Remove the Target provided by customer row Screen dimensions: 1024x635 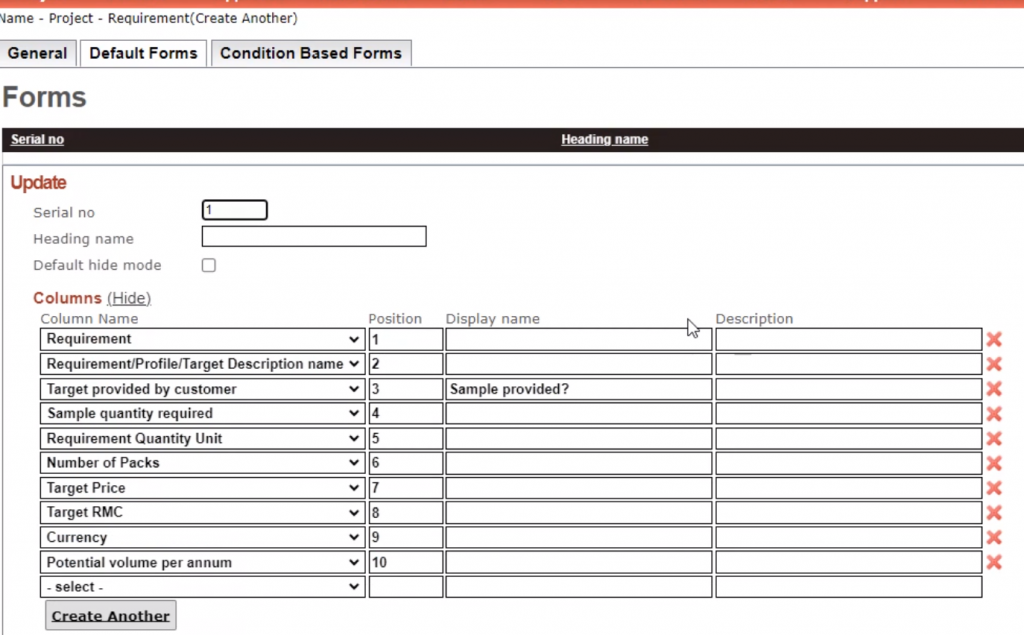993,389
